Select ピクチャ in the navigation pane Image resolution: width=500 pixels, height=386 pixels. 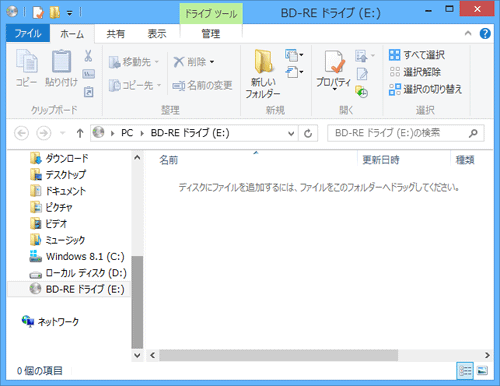click(51, 207)
